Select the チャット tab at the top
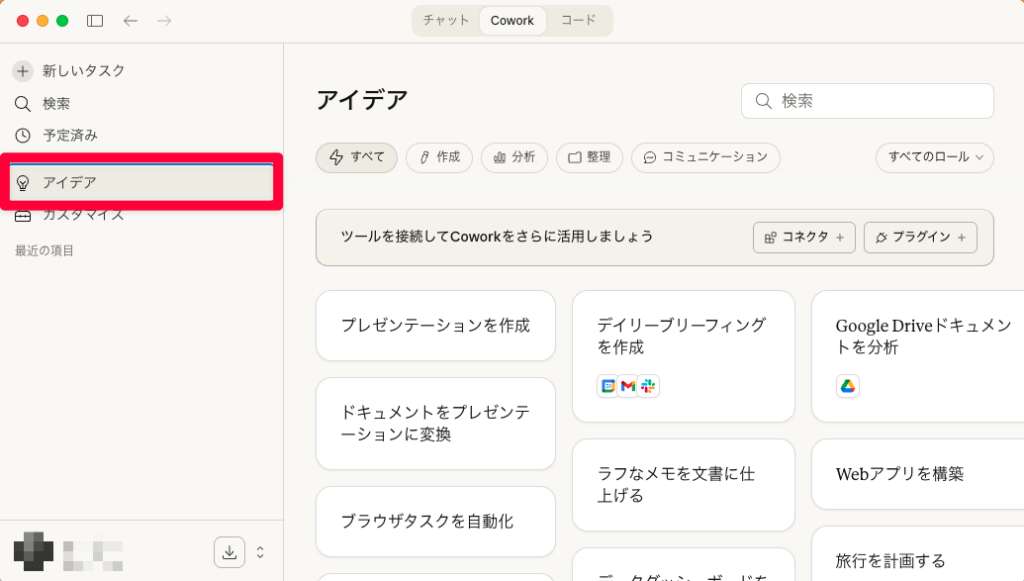Image resolution: width=1024 pixels, height=581 pixels. (445, 19)
